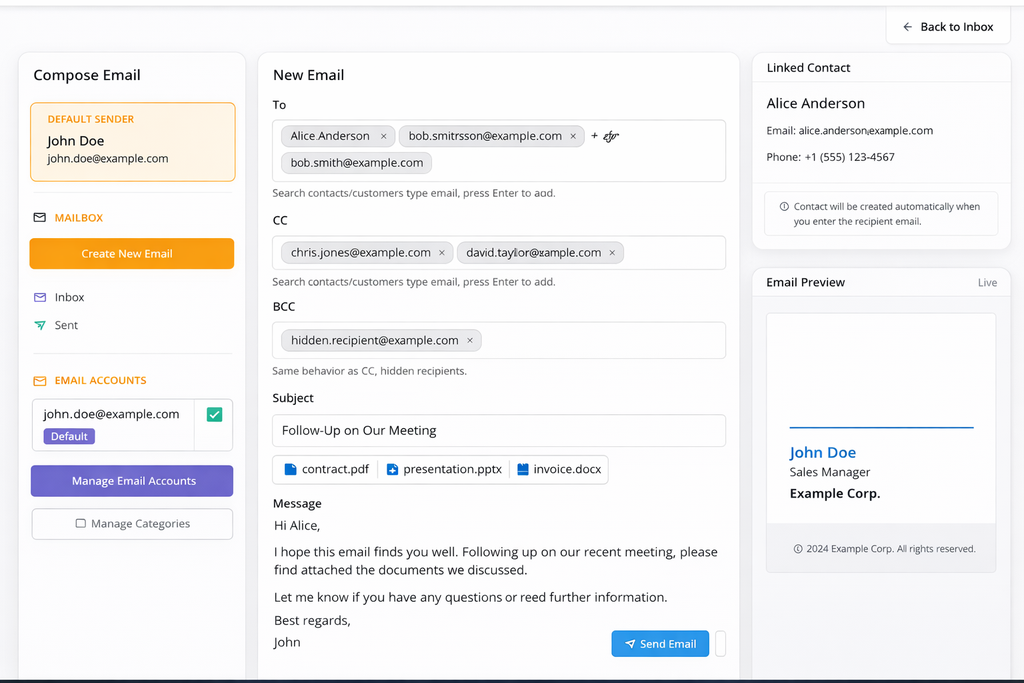
Task: Click the paper plane icon on Send Email
Action: click(x=630, y=643)
